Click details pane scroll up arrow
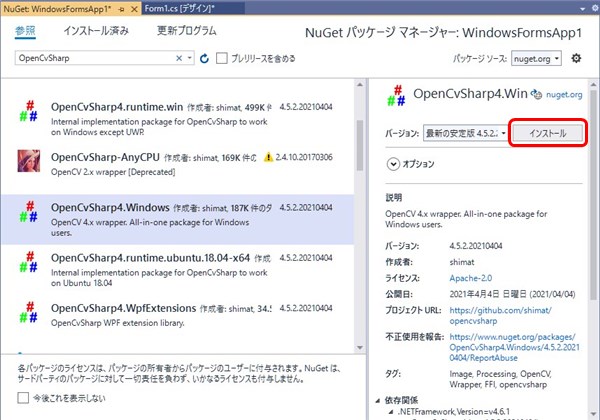Screen dimensions: 600x420 click(593, 84)
